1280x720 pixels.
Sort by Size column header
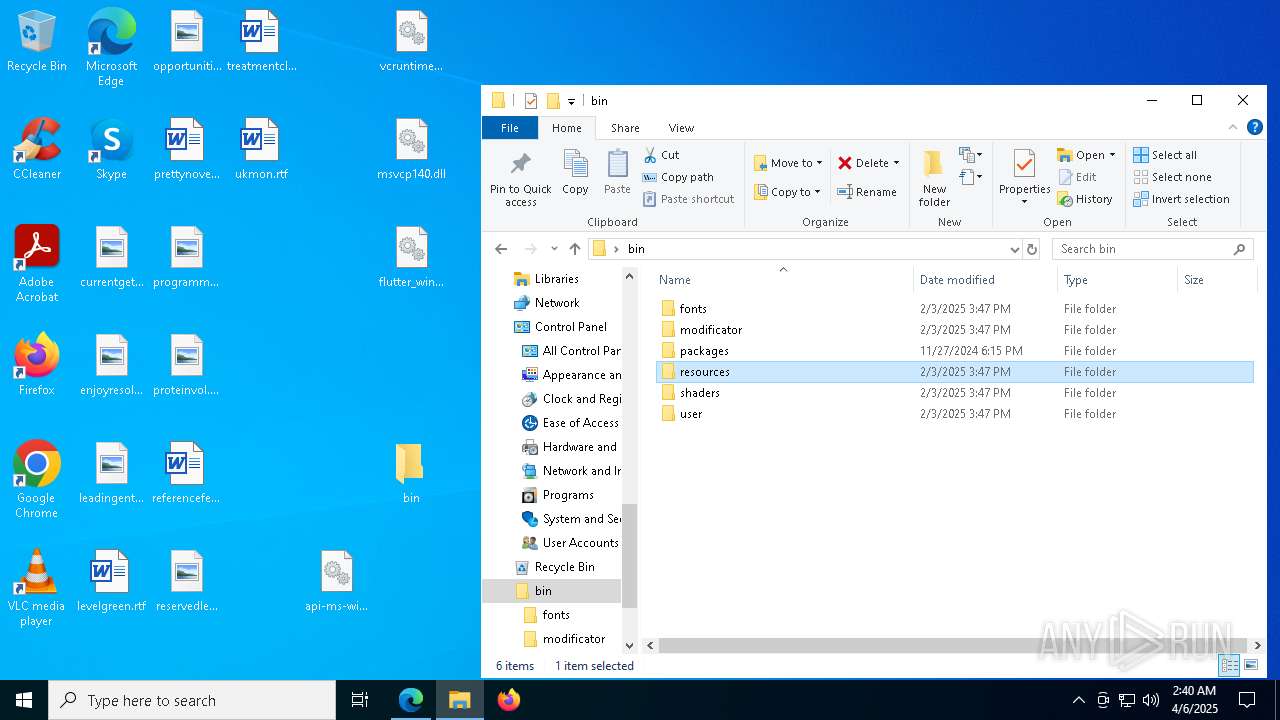[x=1216, y=280]
